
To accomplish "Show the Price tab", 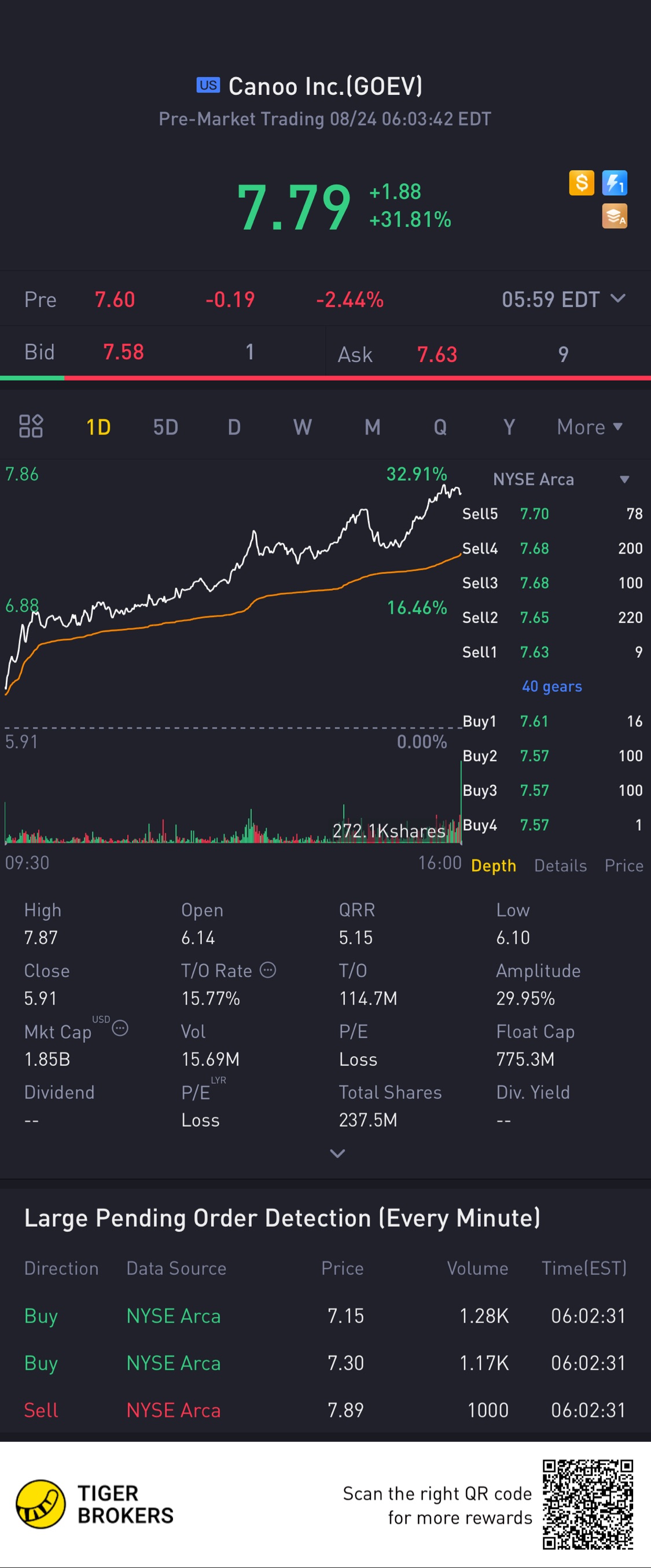I will (624, 866).
